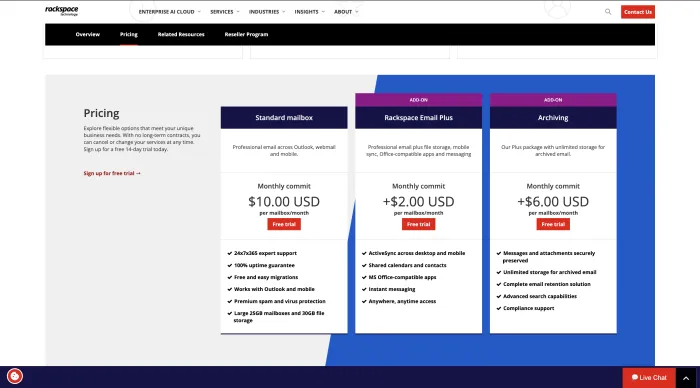Image resolution: width=700 pixels, height=388 pixels.
Task: Start Free trial for Archiving add-on
Action: (553, 224)
